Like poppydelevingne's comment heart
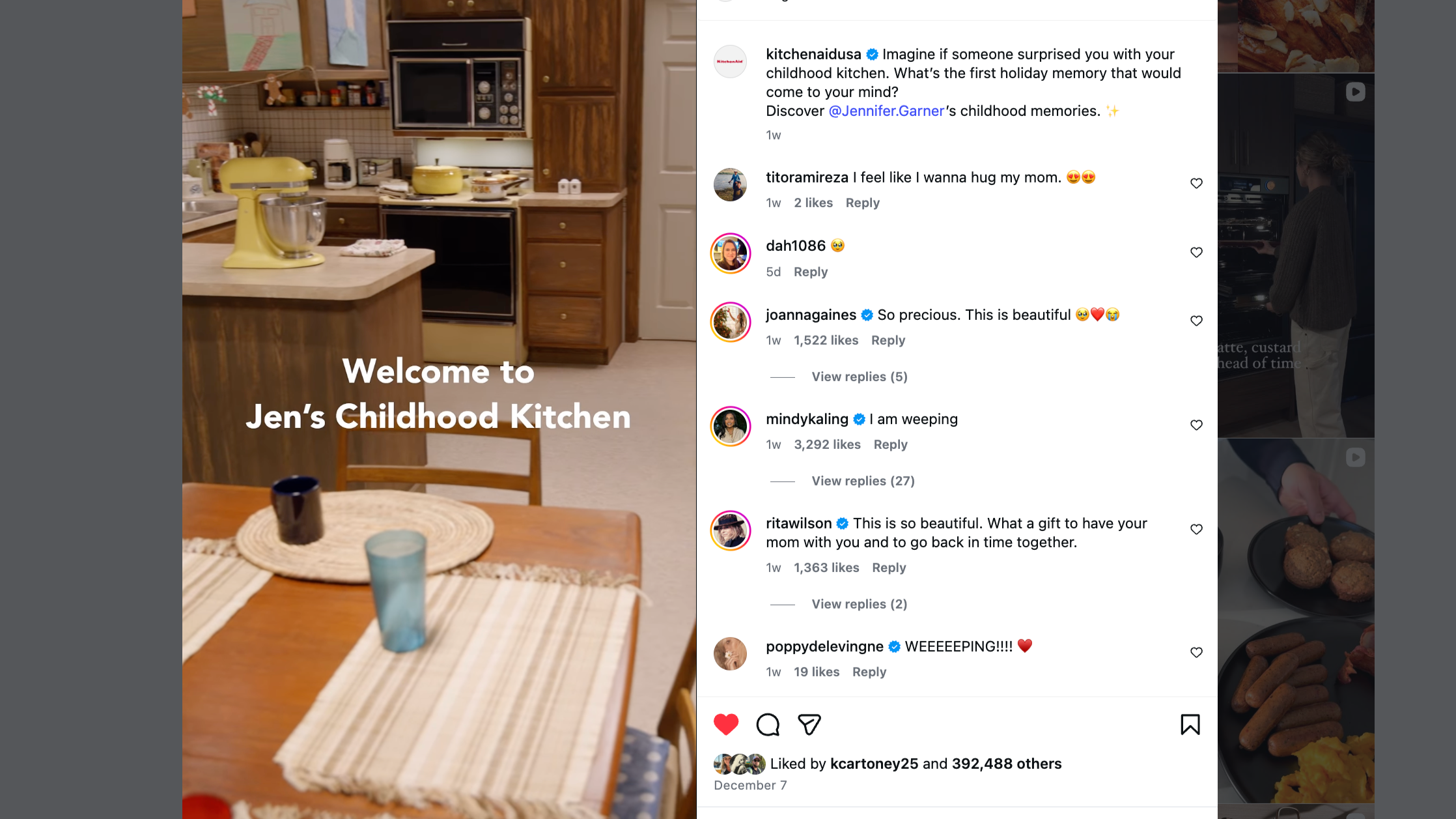The width and height of the screenshot is (1456, 819). point(1196,653)
